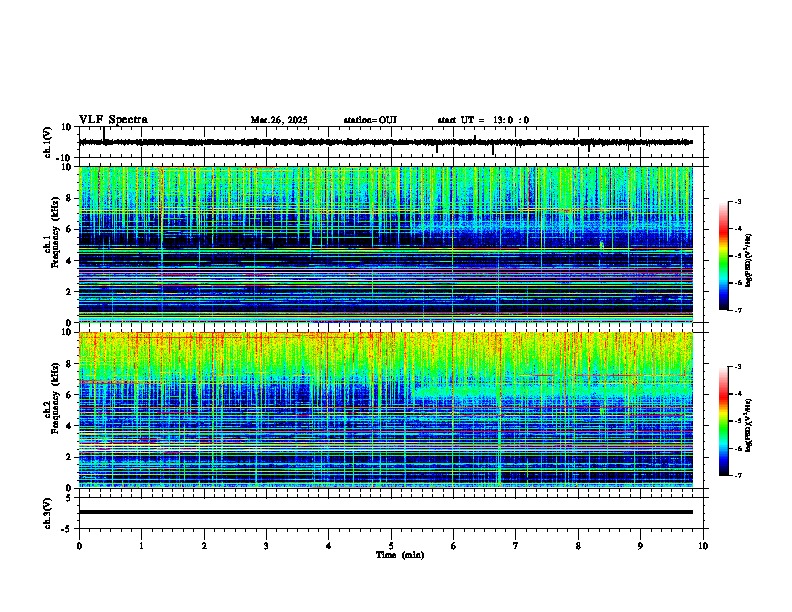Click time axis tick label "1"
This screenshot has width=792, height=612.
coord(141,546)
